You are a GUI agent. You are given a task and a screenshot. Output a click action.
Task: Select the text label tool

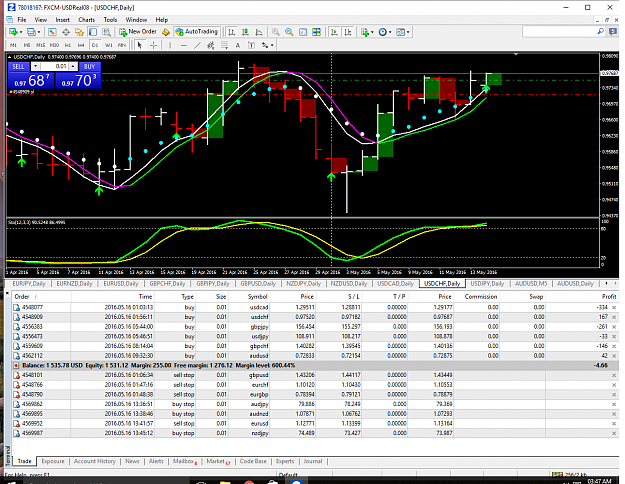pyautogui.click(x=252, y=45)
